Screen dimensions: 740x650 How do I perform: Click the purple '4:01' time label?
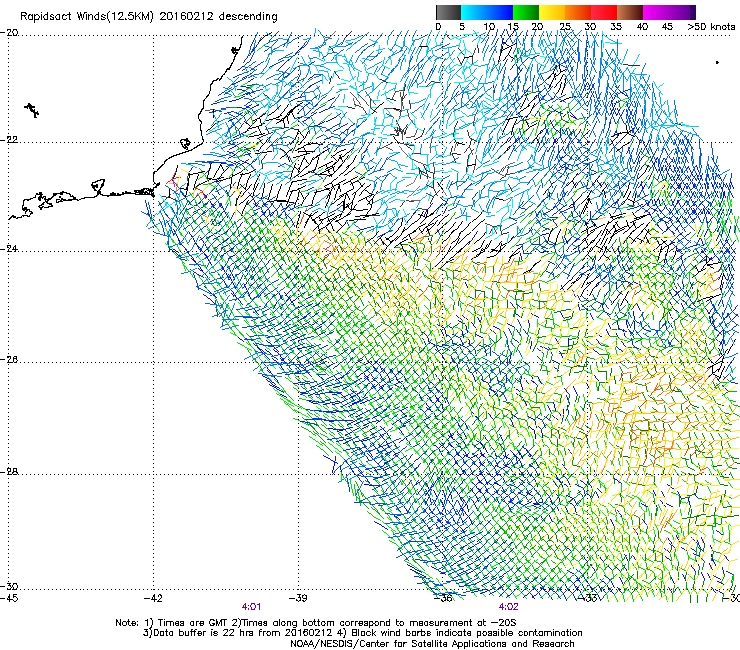coord(252,607)
